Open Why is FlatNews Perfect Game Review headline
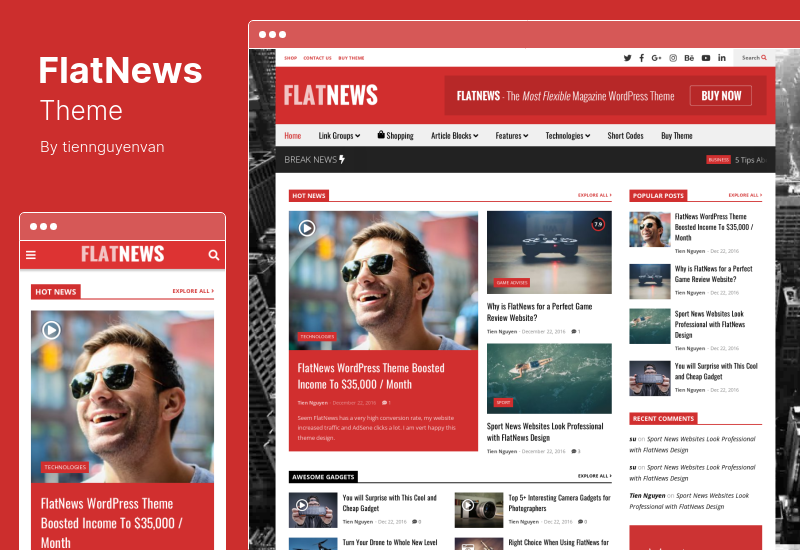 pyautogui.click(x=539, y=312)
